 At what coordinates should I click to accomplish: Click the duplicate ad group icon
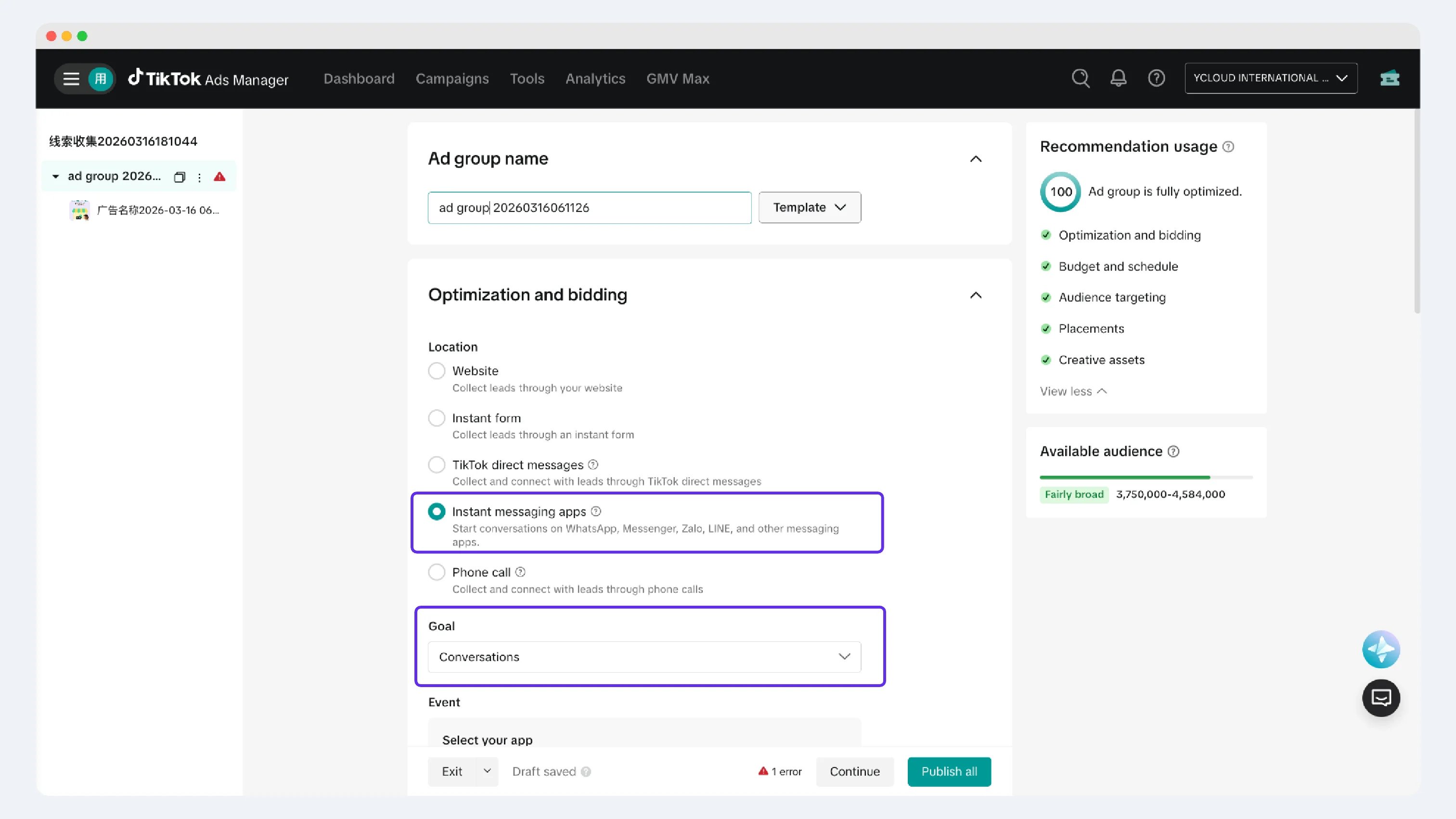[180, 177]
